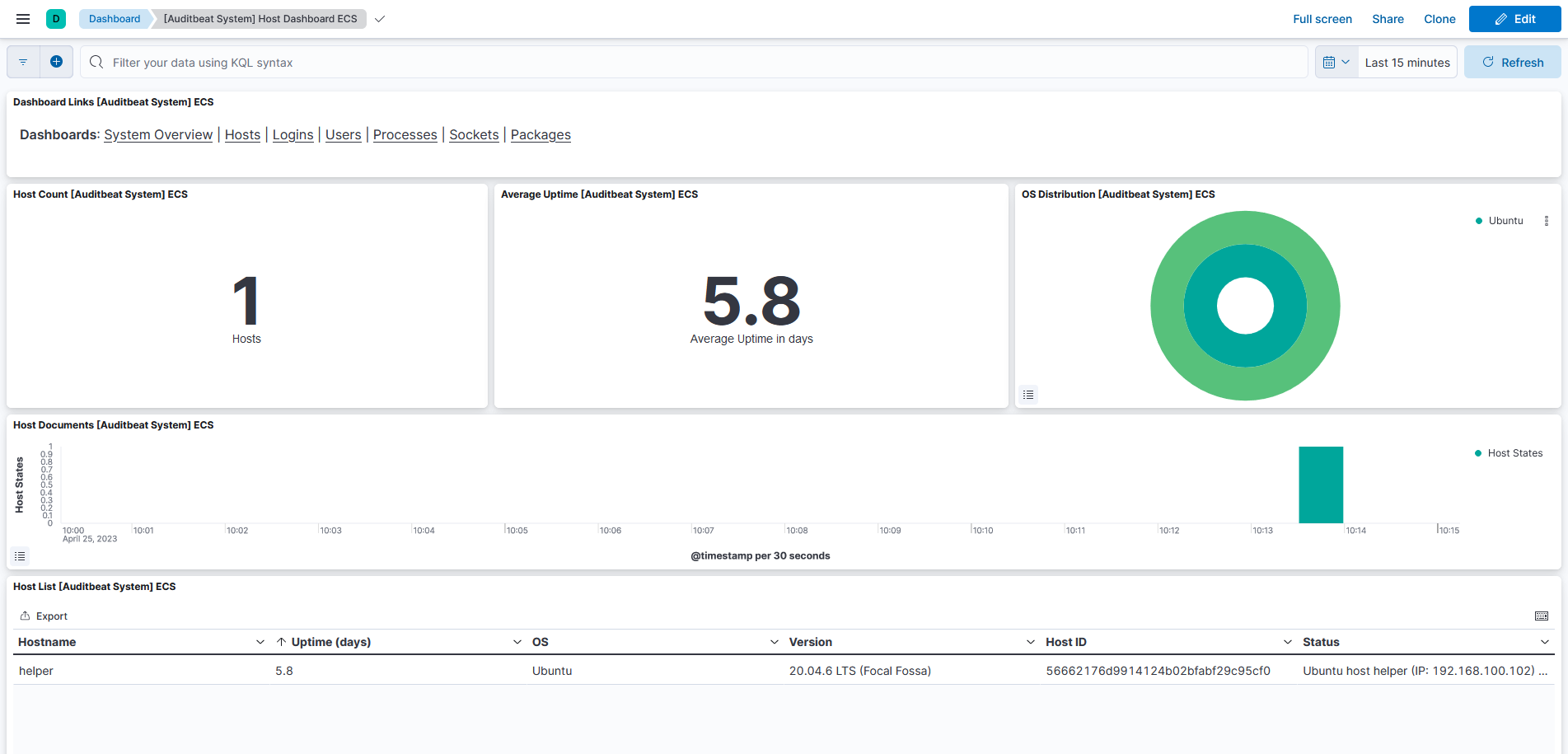
Task: Open the Status column header dropdown
Action: (1544, 641)
